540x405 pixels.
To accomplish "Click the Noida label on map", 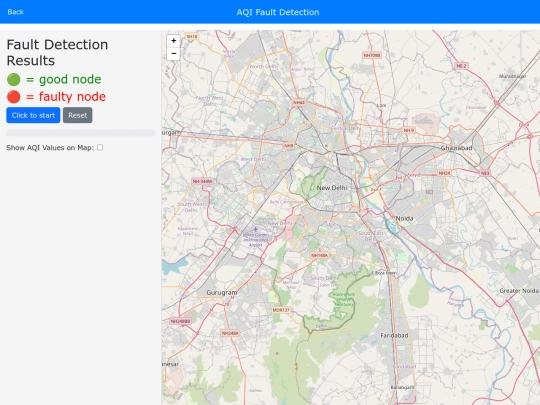I will pos(404,218).
